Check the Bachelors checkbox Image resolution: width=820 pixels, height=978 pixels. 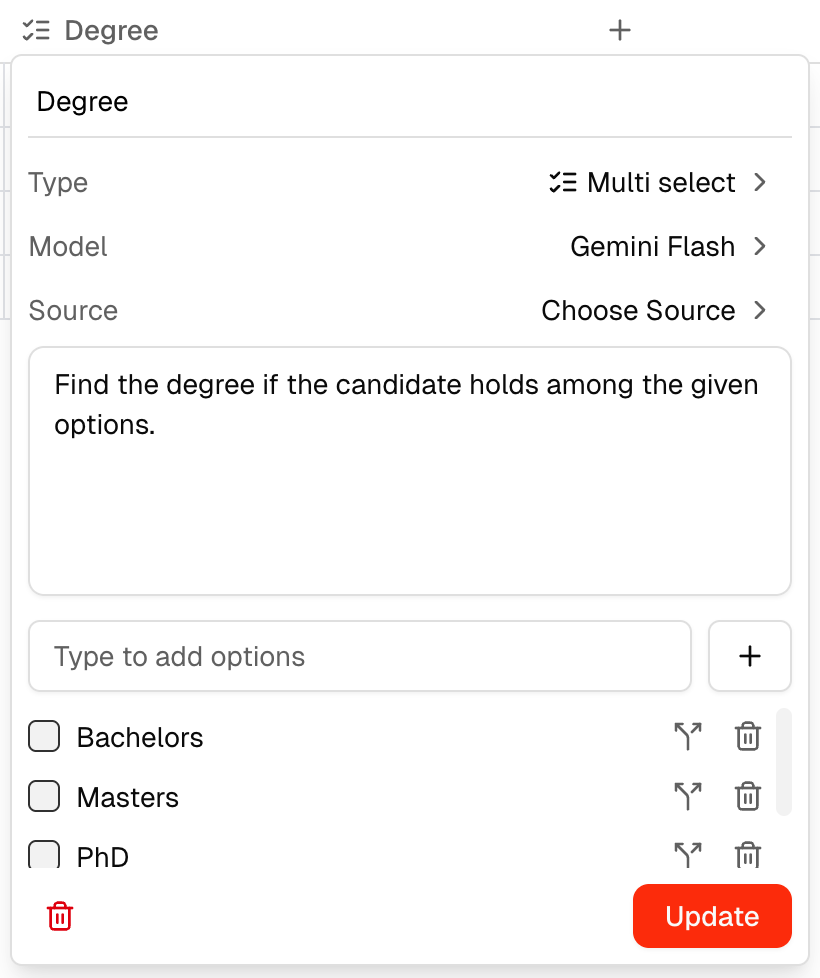click(x=44, y=737)
